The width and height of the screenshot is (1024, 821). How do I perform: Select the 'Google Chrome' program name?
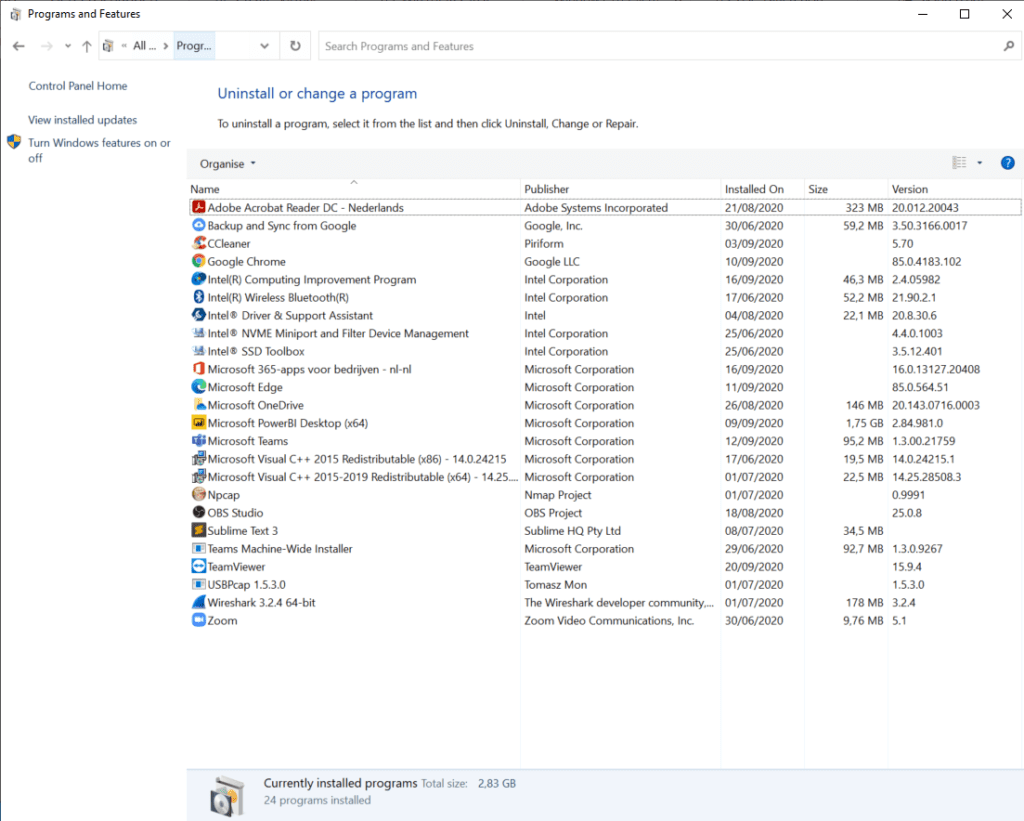[246, 261]
